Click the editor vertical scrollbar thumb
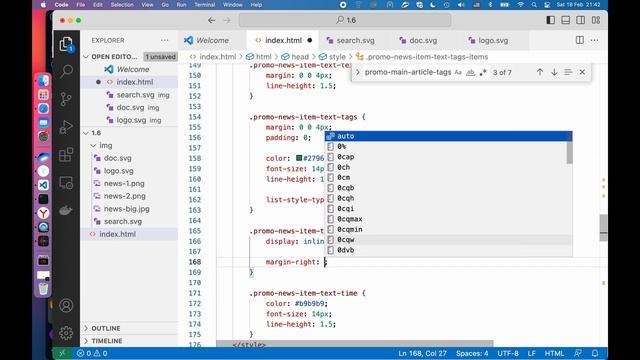The width and height of the screenshot is (640, 360). pyautogui.click(x=603, y=228)
